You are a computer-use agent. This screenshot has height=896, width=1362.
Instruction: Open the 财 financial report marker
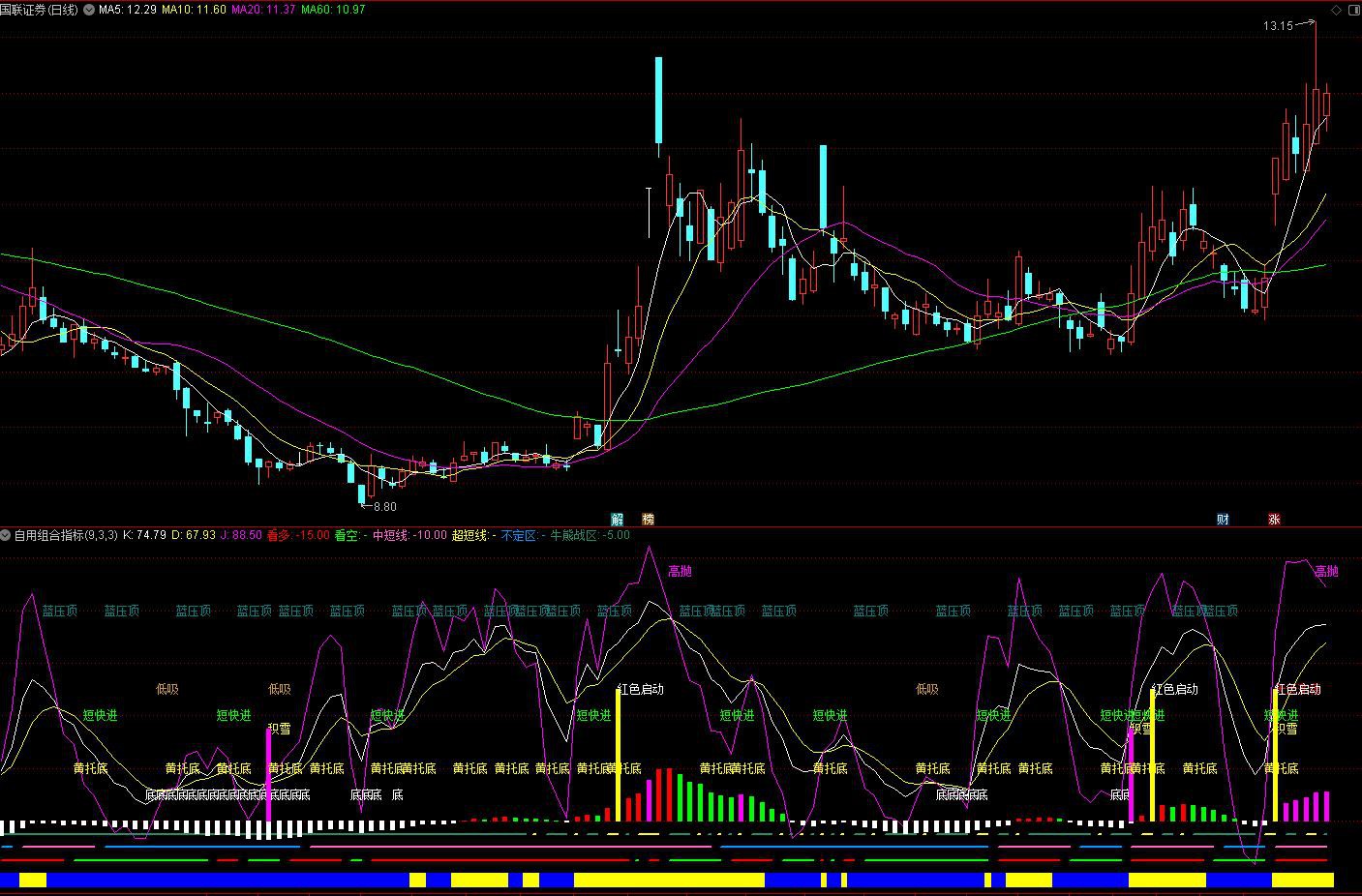coord(1223,520)
